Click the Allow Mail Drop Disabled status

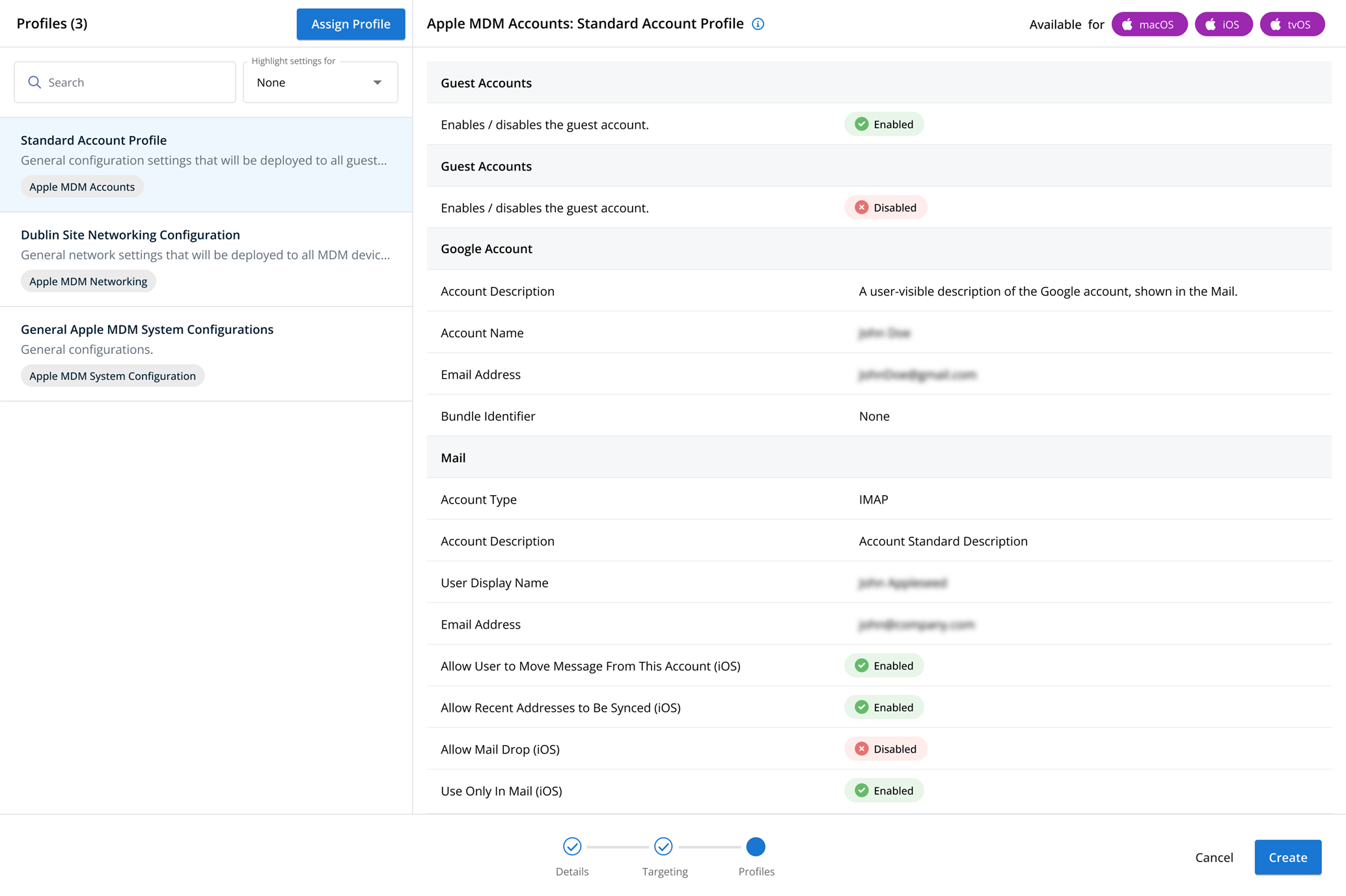click(885, 749)
